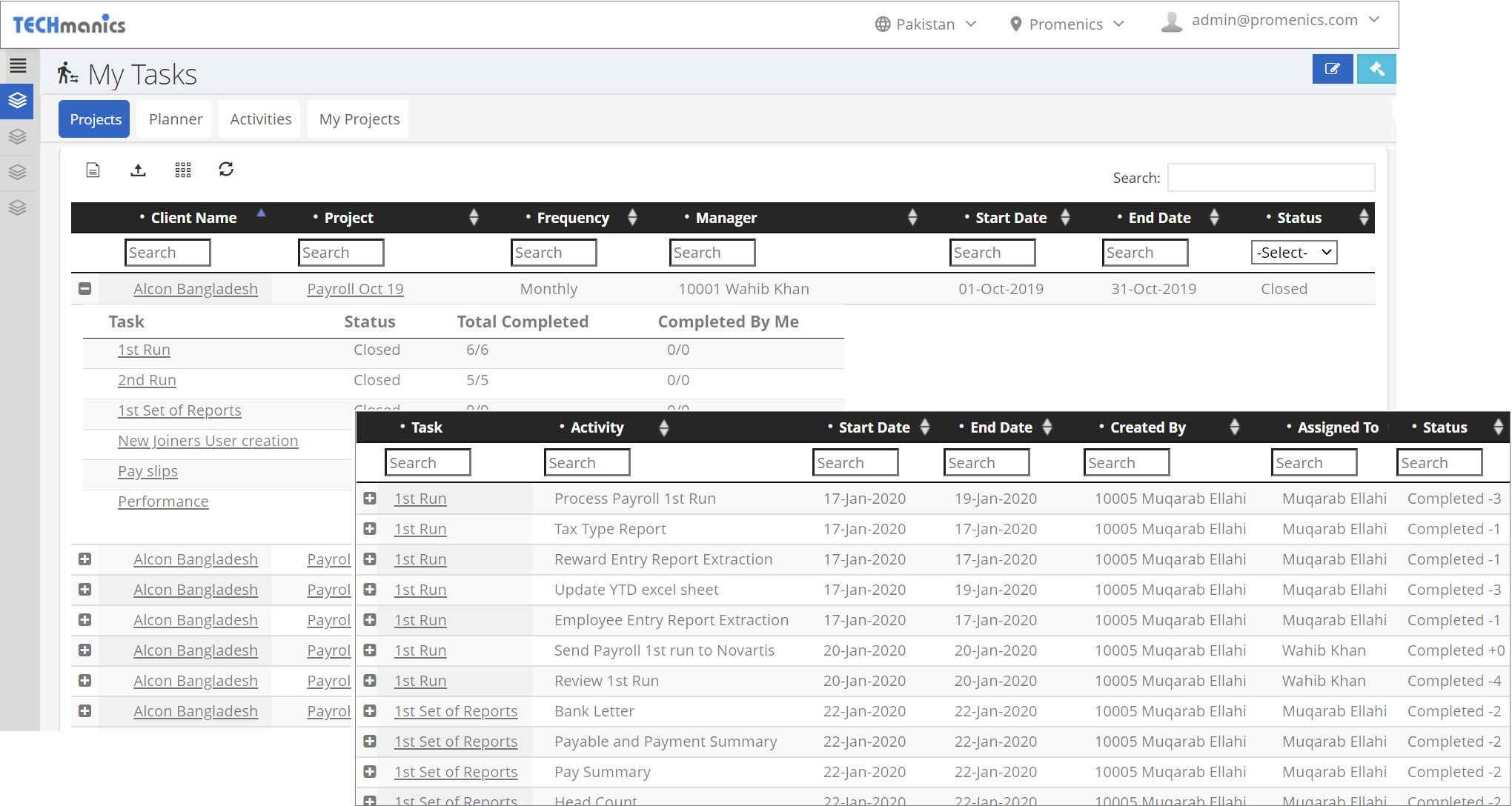
Task: Switch to the Projects tab
Action: (95, 119)
